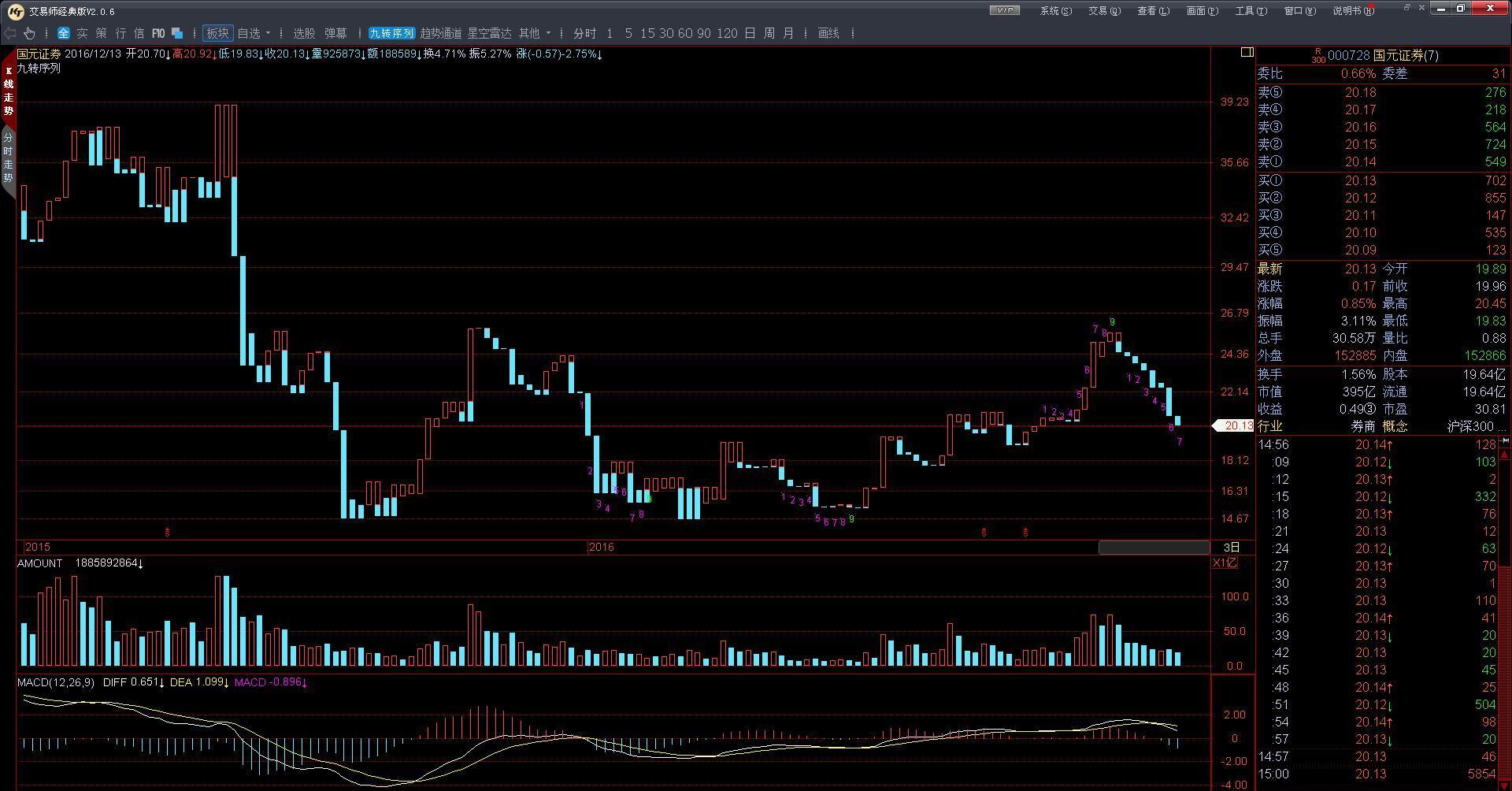Image resolution: width=1512 pixels, height=791 pixels.
Task: Click the 画线 draw line button
Action: [x=828, y=33]
